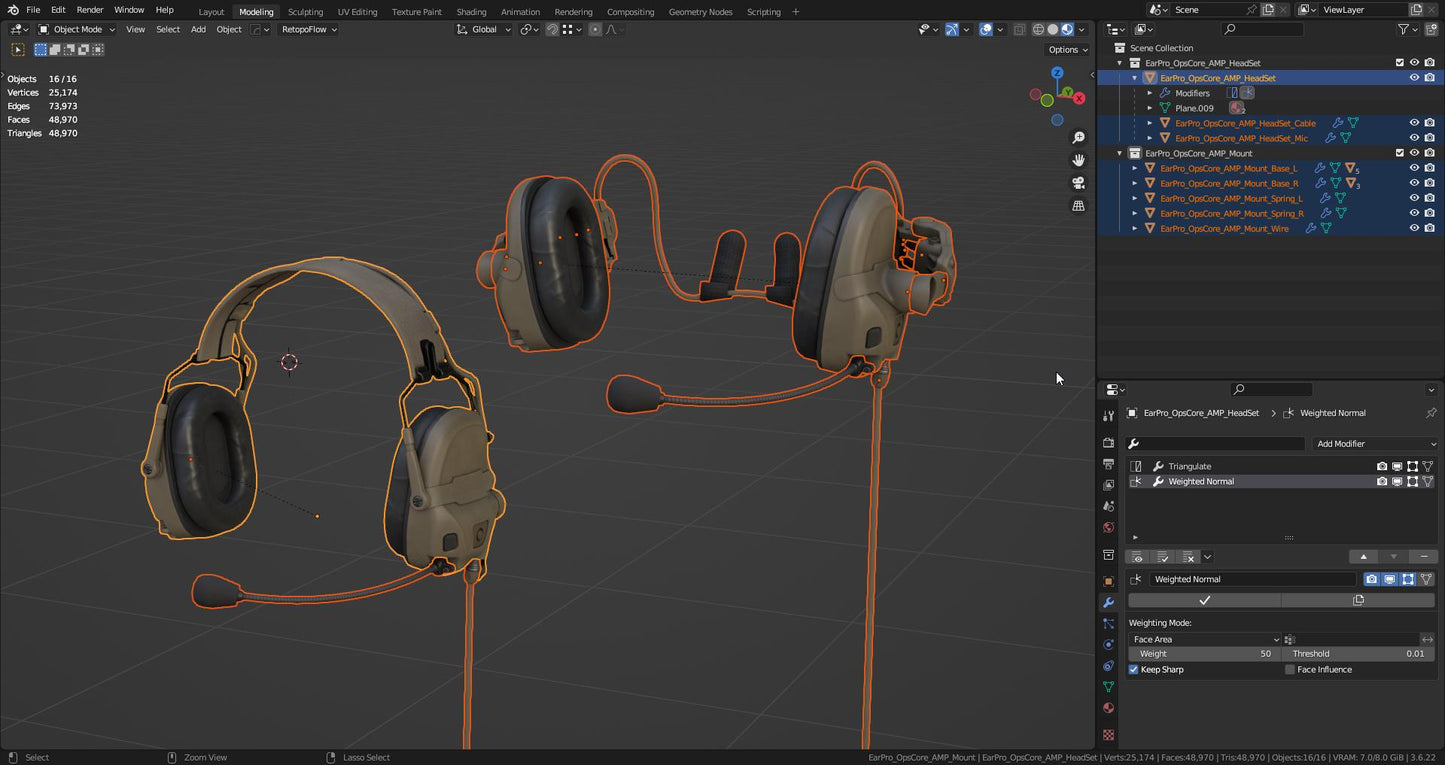Uncheck the Keep Sharp checkbox
The image size is (1445, 765).
pyautogui.click(x=1134, y=670)
